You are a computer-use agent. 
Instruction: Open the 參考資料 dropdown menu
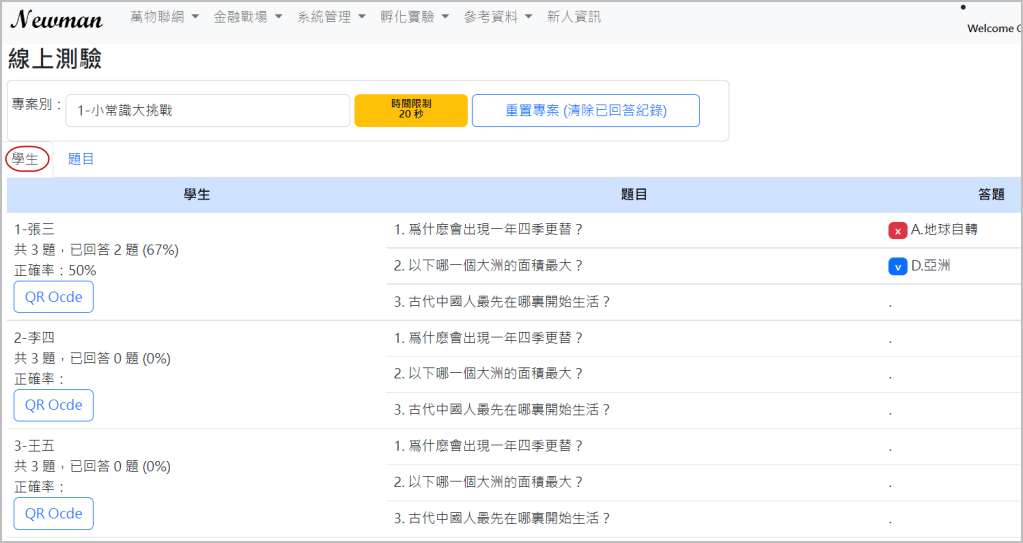[498, 17]
